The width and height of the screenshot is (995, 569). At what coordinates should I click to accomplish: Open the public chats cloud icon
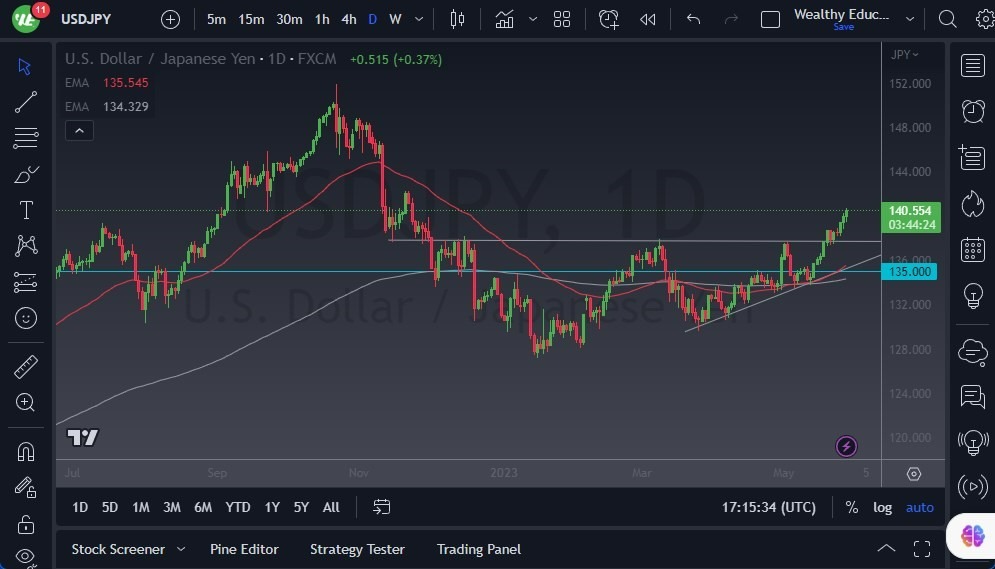tap(973, 352)
